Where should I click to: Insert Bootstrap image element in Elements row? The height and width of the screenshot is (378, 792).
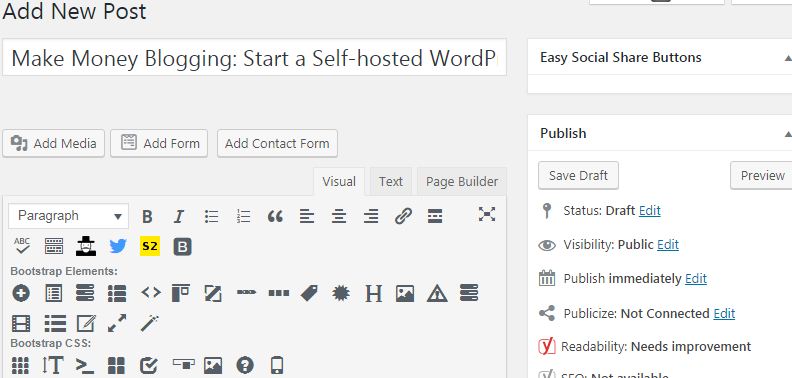coord(405,294)
